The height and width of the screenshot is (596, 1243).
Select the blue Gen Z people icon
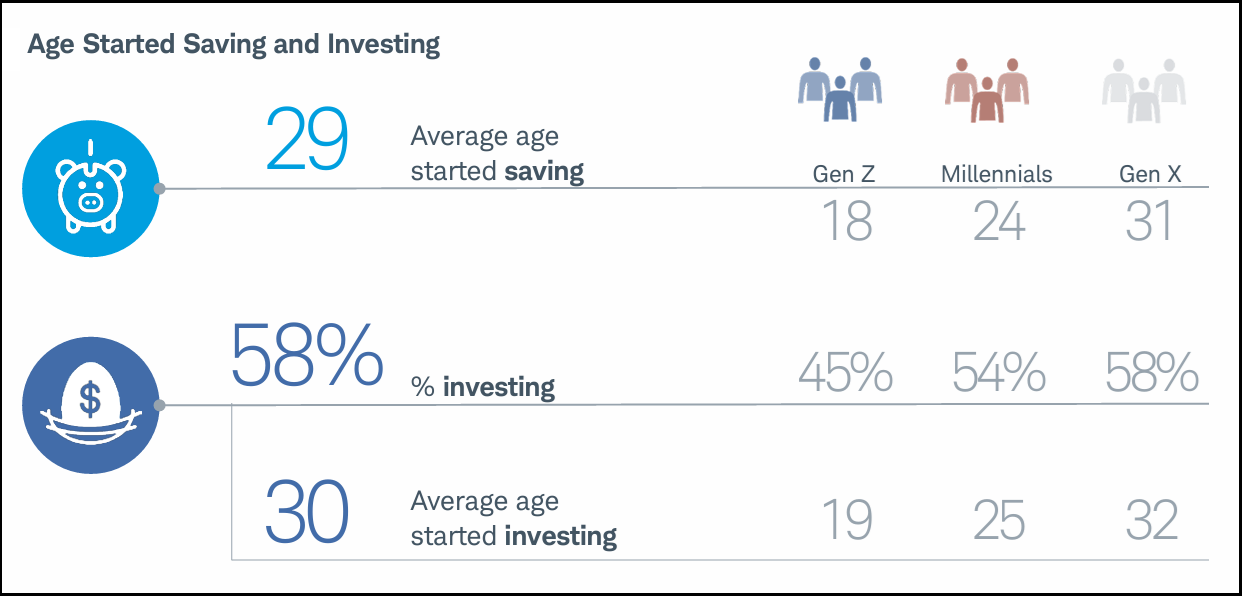click(840, 90)
